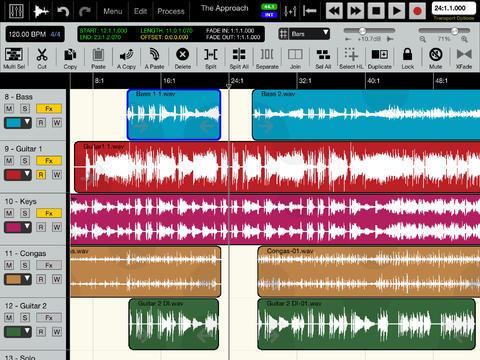Open the Guitar 2 track color dropdown

coord(18,332)
